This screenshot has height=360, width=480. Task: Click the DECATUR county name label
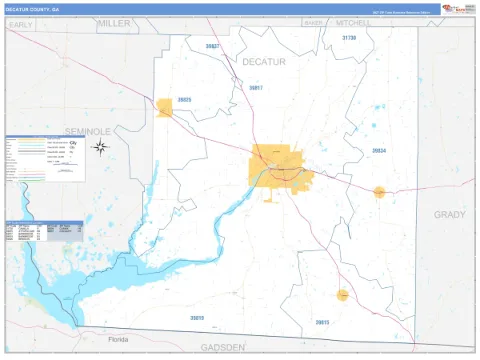[264, 62]
